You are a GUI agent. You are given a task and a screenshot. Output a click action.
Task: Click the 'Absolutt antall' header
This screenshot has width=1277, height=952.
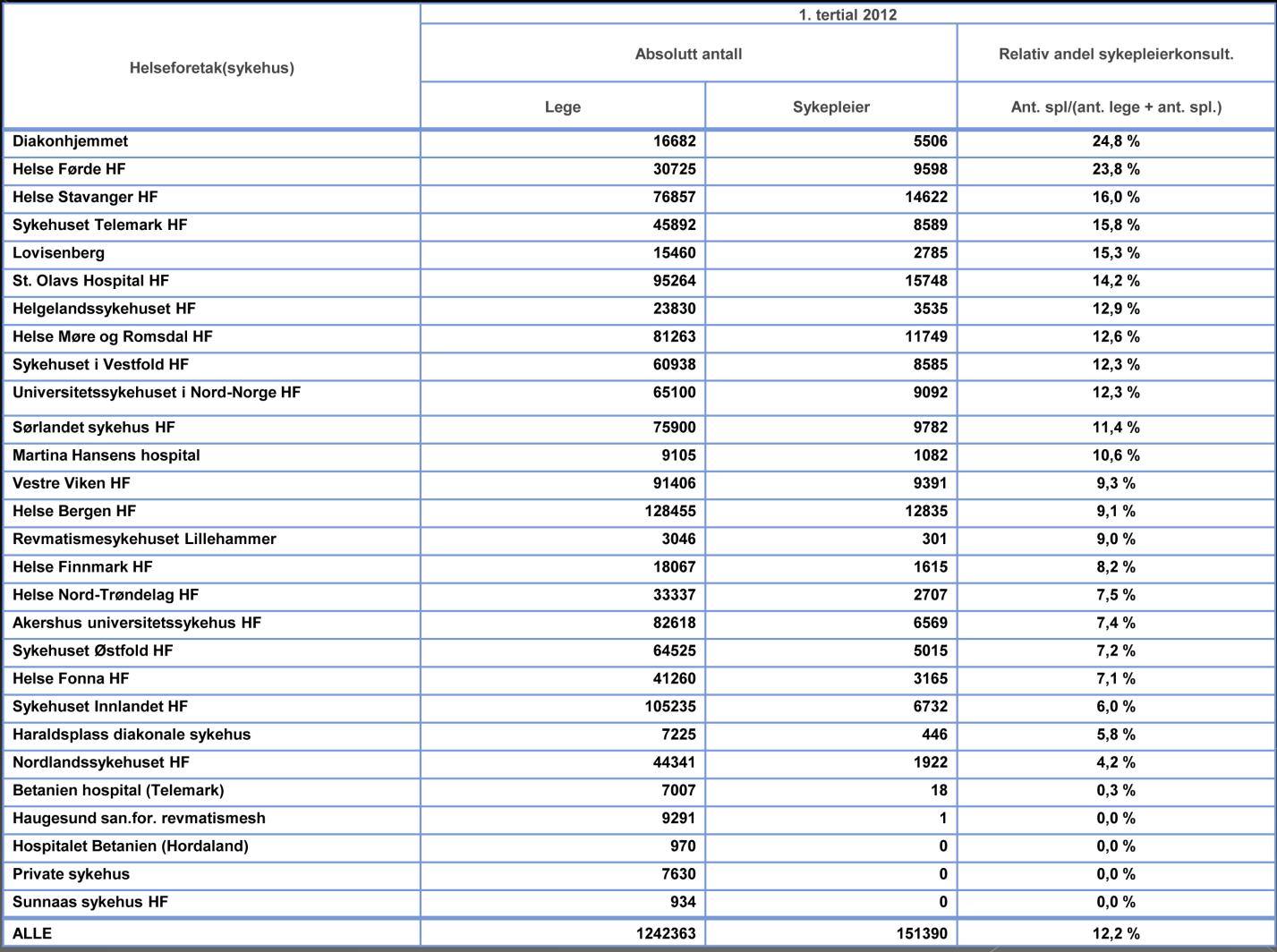688,54
